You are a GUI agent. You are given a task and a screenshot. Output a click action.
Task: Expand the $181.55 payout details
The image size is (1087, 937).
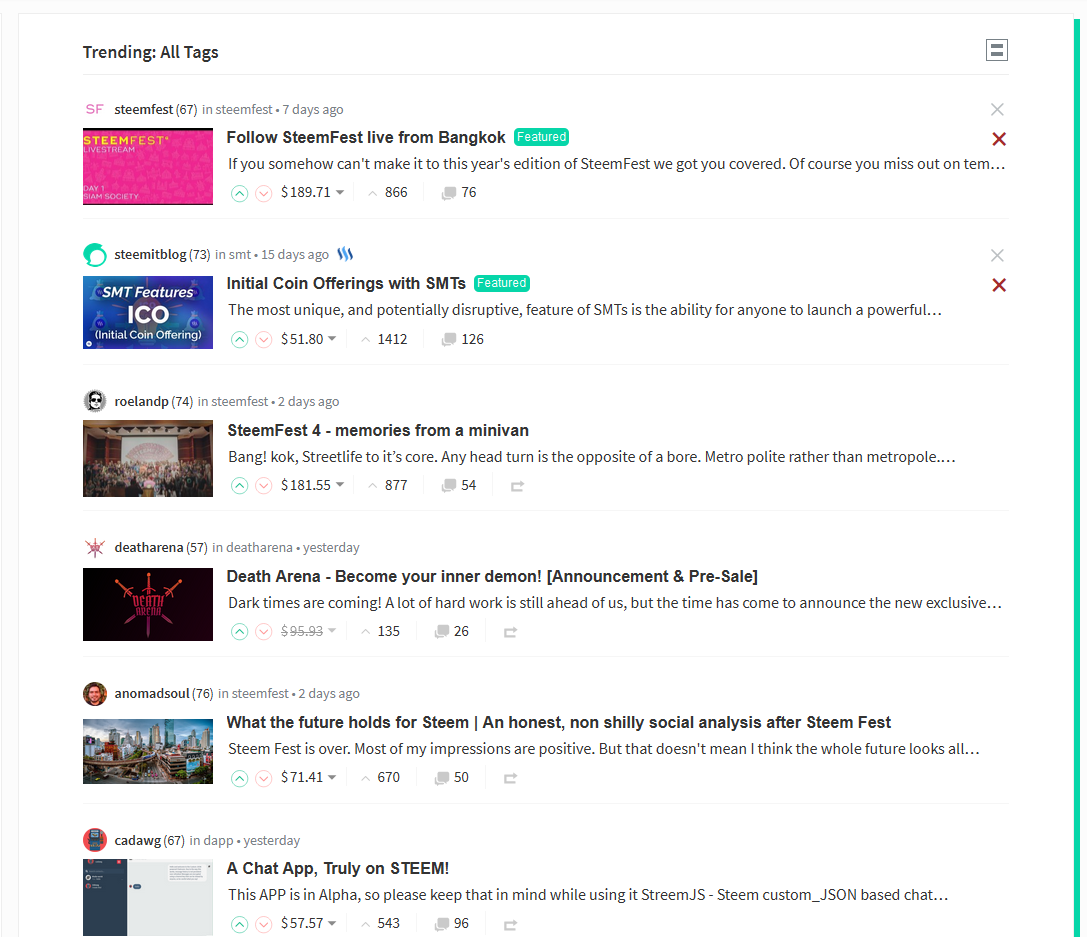(312, 485)
